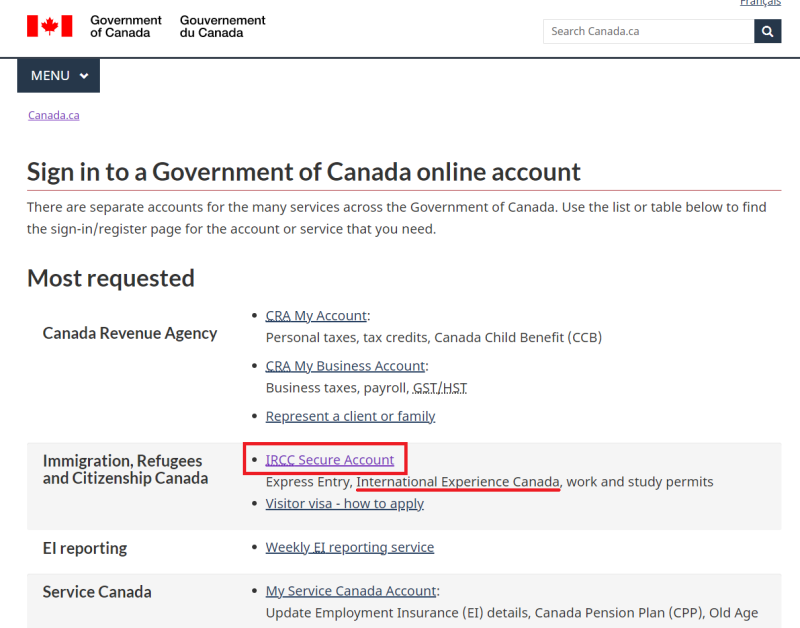Click in the Search Canada.ca field

tap(648, 31)
